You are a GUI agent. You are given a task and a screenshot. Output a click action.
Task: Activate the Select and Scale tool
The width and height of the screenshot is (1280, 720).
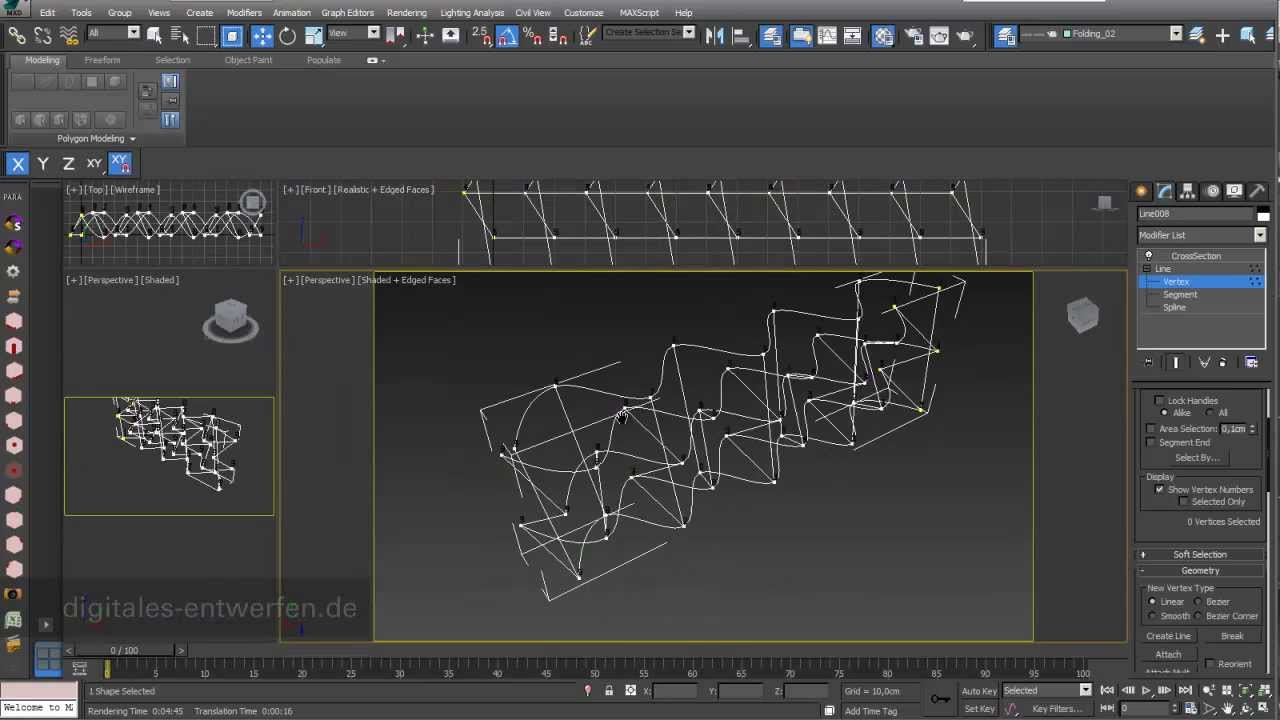[x=314, y=36]
